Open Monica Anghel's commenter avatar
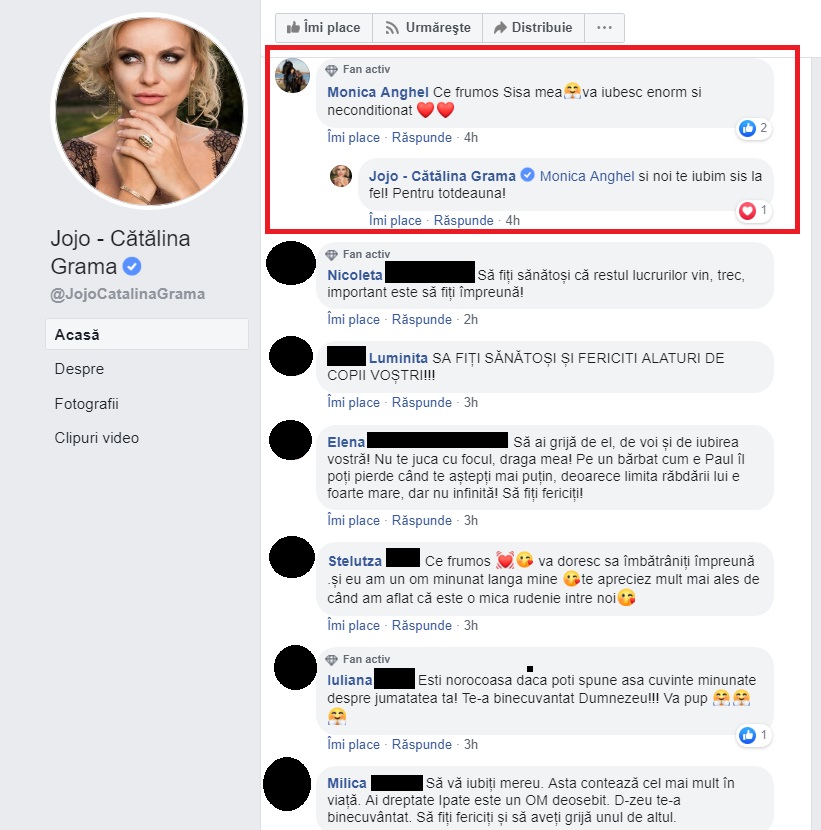 pos(292,76)
